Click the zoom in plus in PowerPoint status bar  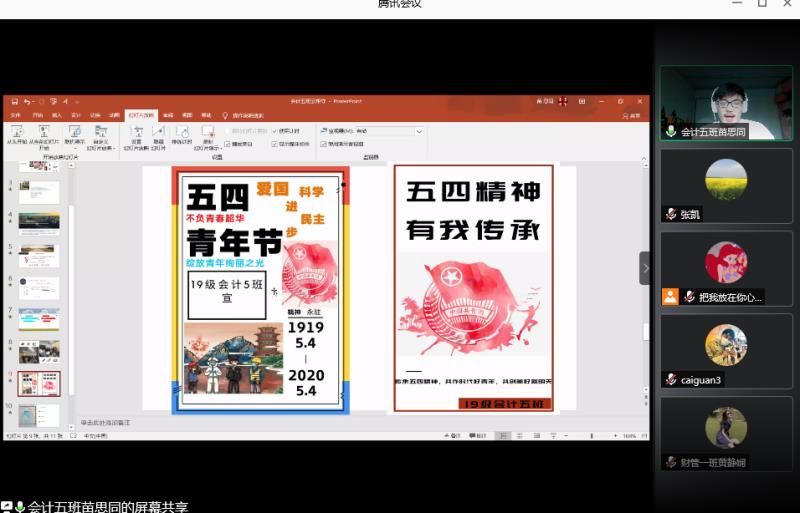tap(616, 436)
